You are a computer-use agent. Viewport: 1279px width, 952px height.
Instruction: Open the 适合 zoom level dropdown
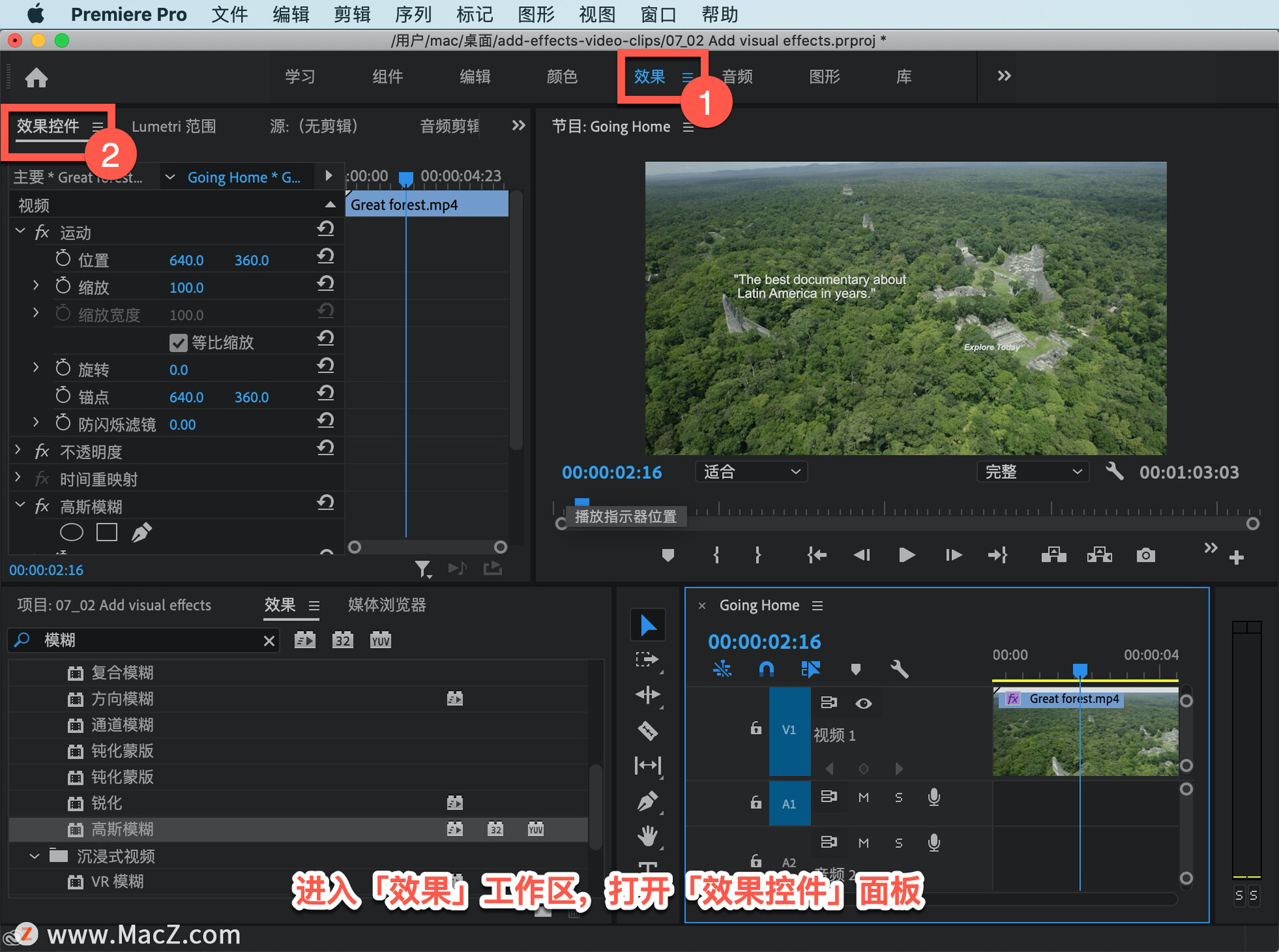pos(751,472)
